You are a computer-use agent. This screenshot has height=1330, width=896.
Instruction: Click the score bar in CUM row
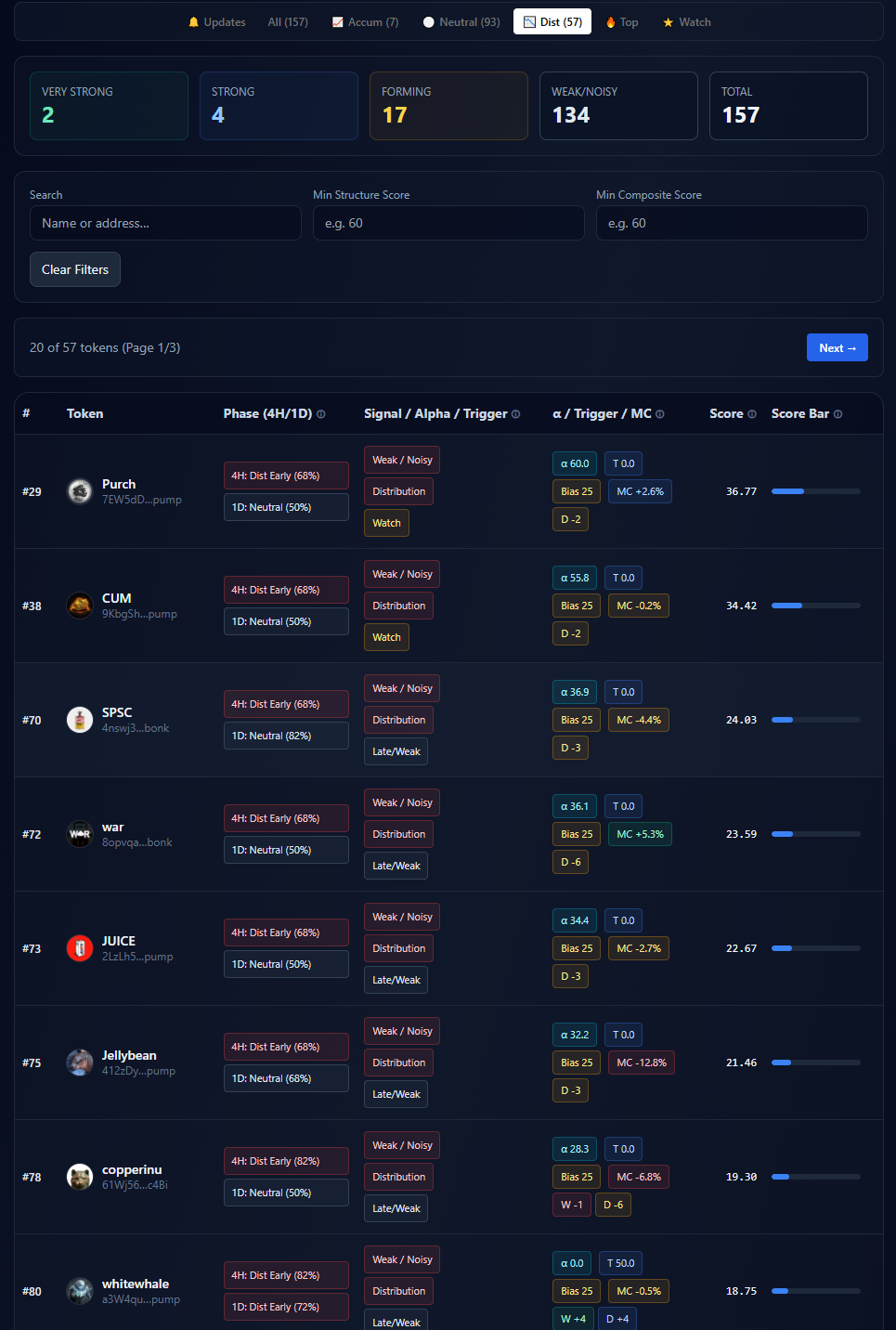coord(816,606)
